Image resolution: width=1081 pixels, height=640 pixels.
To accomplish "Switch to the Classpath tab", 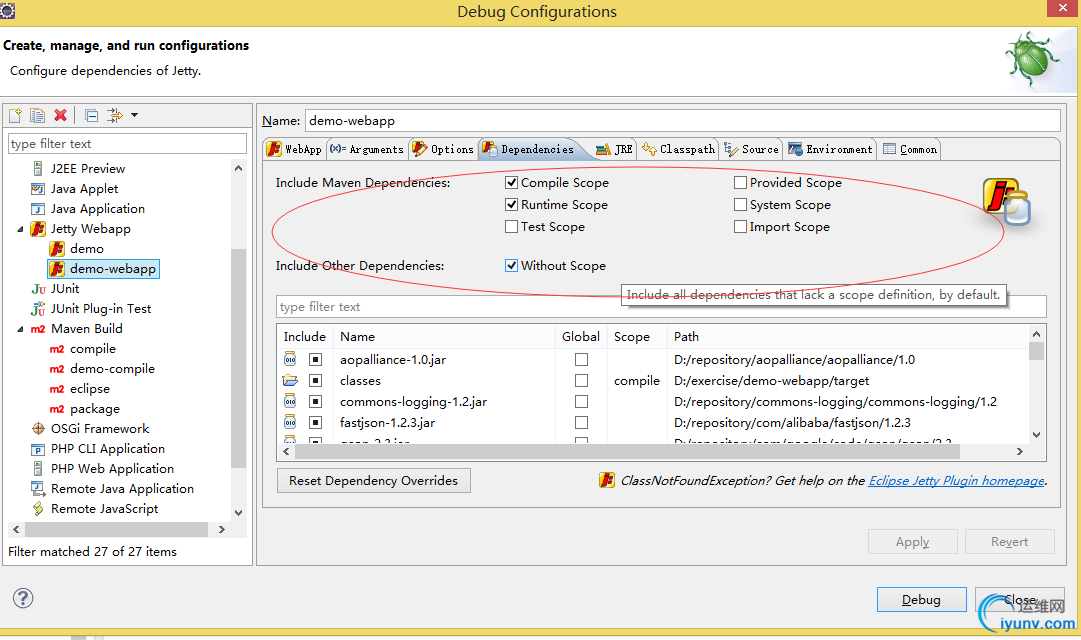I will tap(679, 149).
